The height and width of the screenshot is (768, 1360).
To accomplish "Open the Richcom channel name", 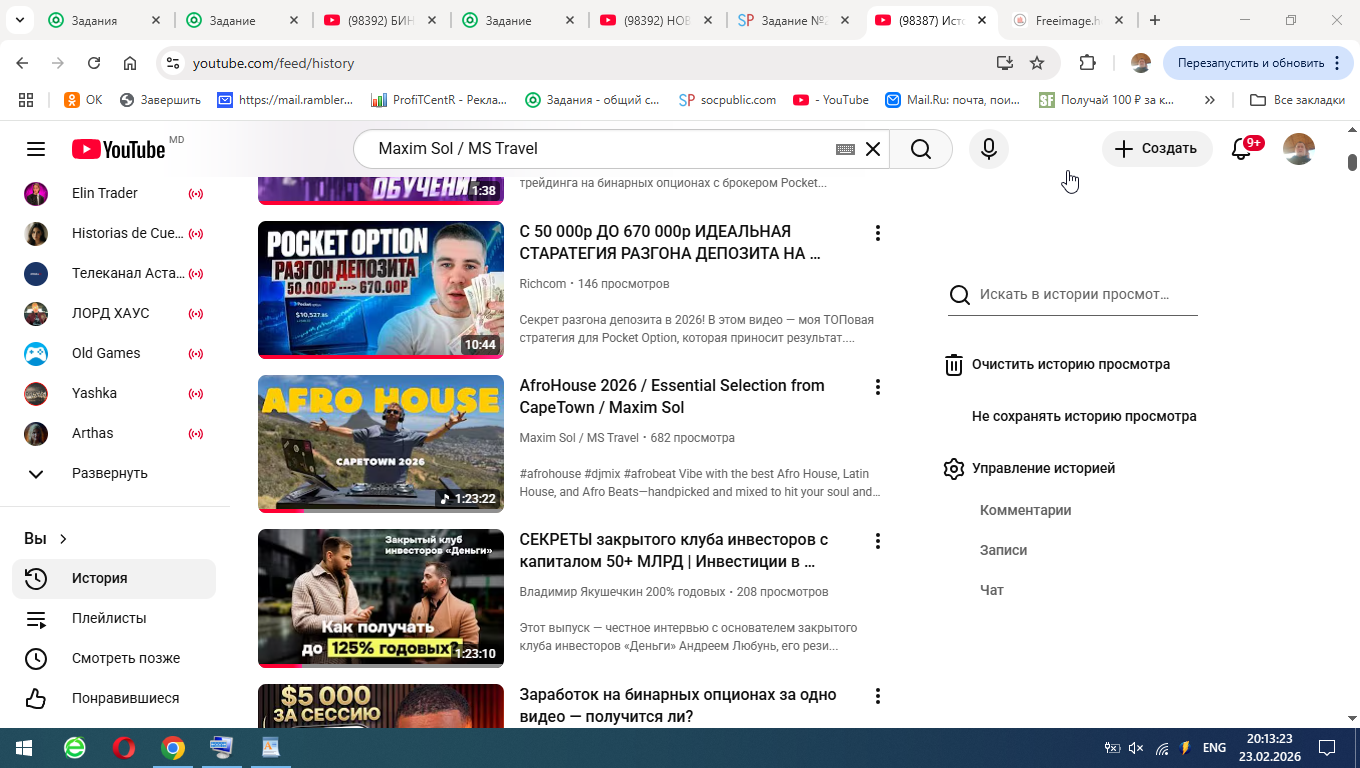I will (x=543, y=284).
